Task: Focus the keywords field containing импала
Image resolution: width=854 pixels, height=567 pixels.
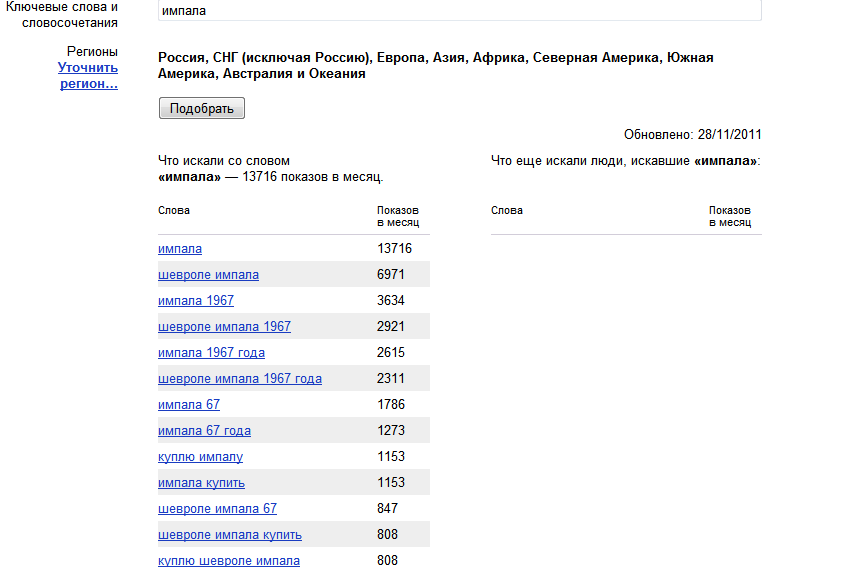Action: (460, 10)
